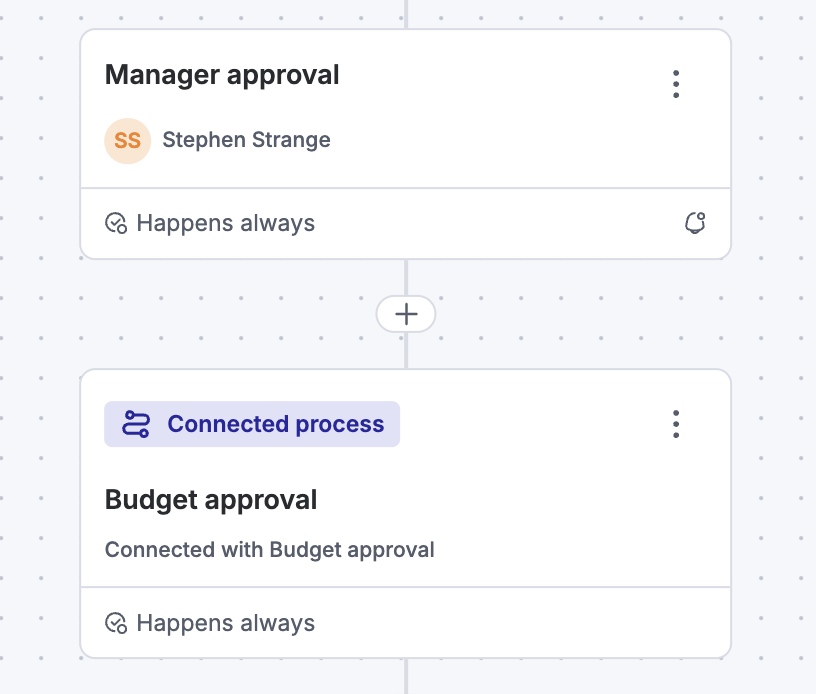Click the SS avatar of Stephen Strange
Viewport: 816px width, 694px height.
click(127, 140)
